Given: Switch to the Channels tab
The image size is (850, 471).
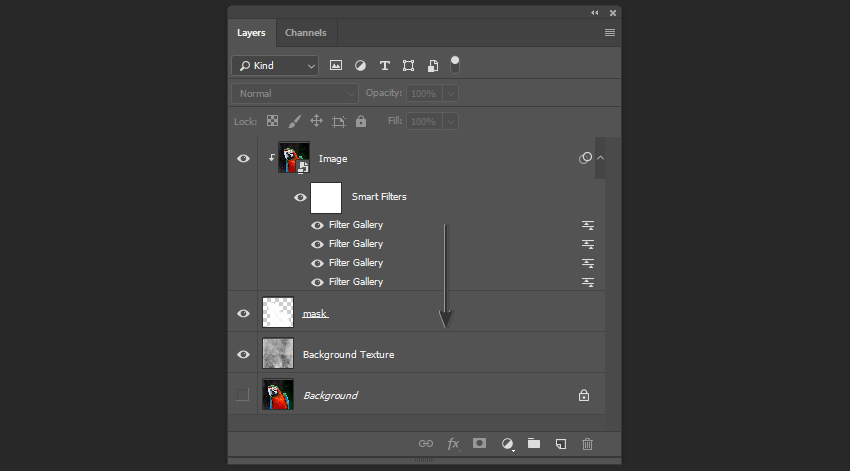Looking at the screenshot, I should click(306, 33).
